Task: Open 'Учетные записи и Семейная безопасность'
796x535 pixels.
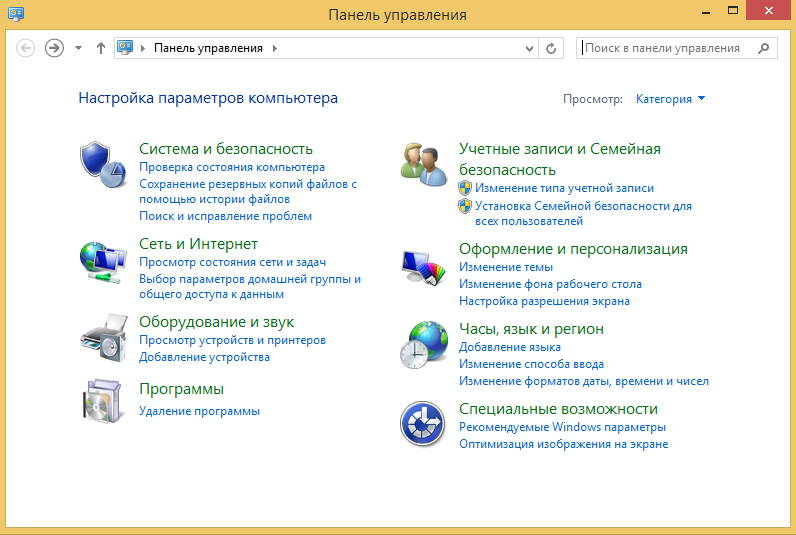Action: coord(559,159)
